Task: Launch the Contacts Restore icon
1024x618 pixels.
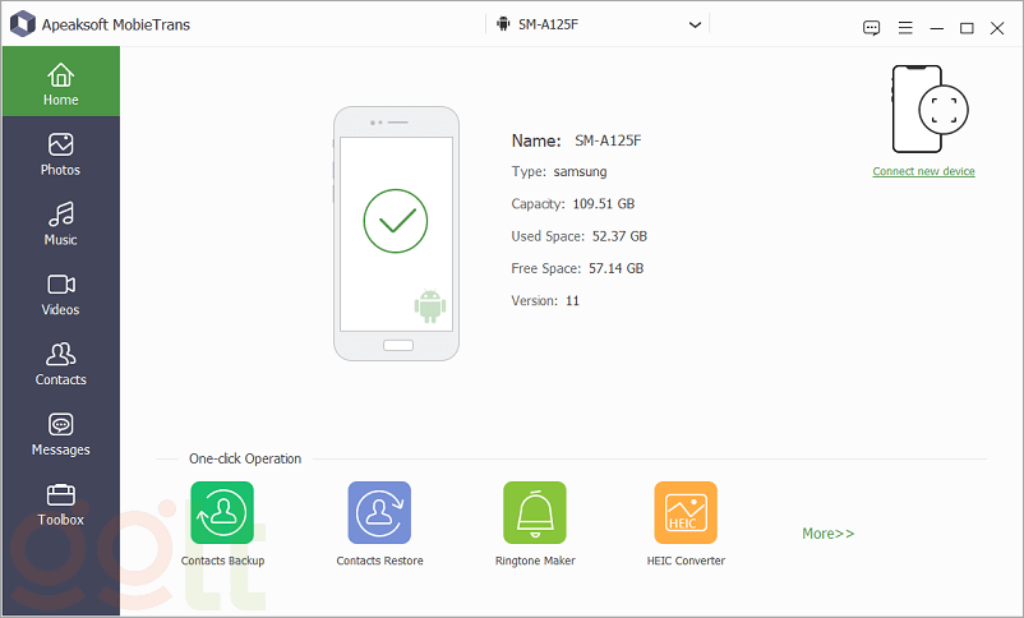Action: tap(379, 513)
